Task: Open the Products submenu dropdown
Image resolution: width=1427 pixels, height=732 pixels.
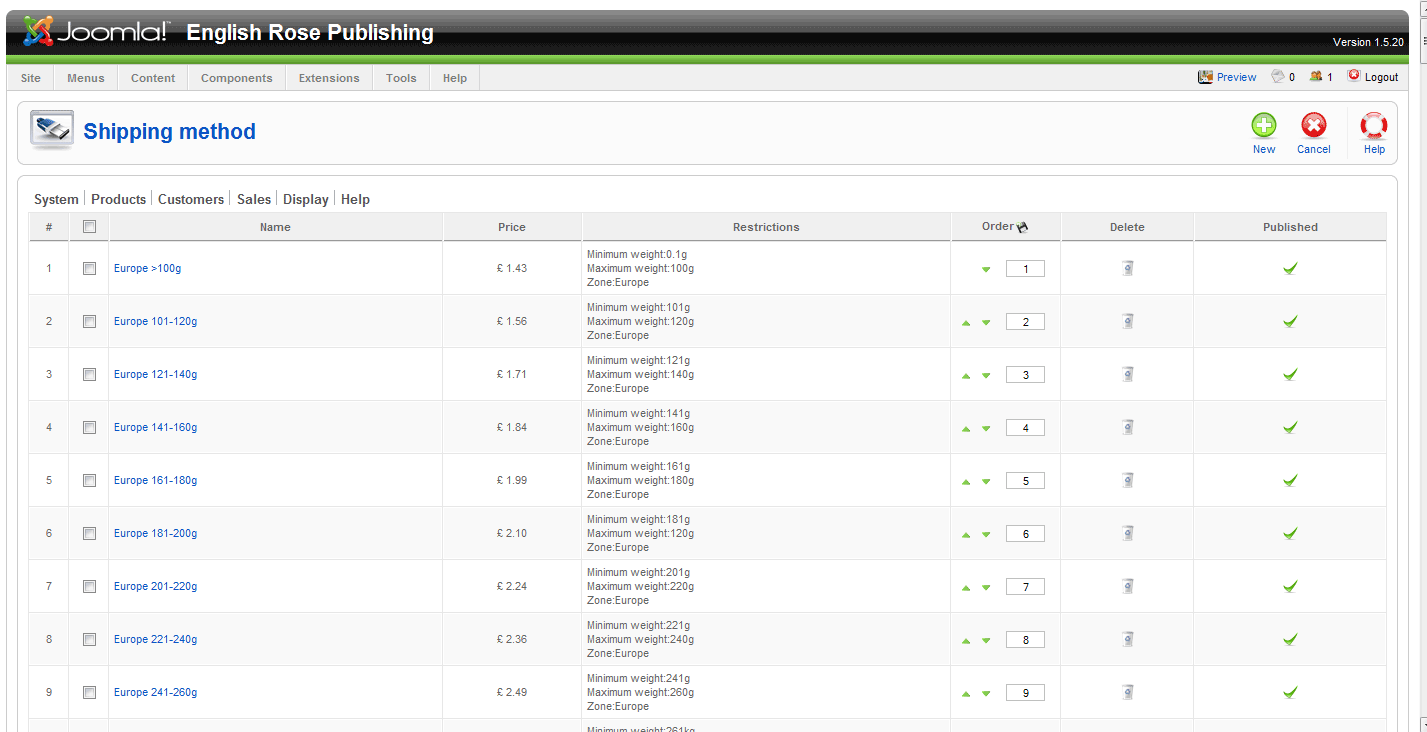Action: click(118, 199)
